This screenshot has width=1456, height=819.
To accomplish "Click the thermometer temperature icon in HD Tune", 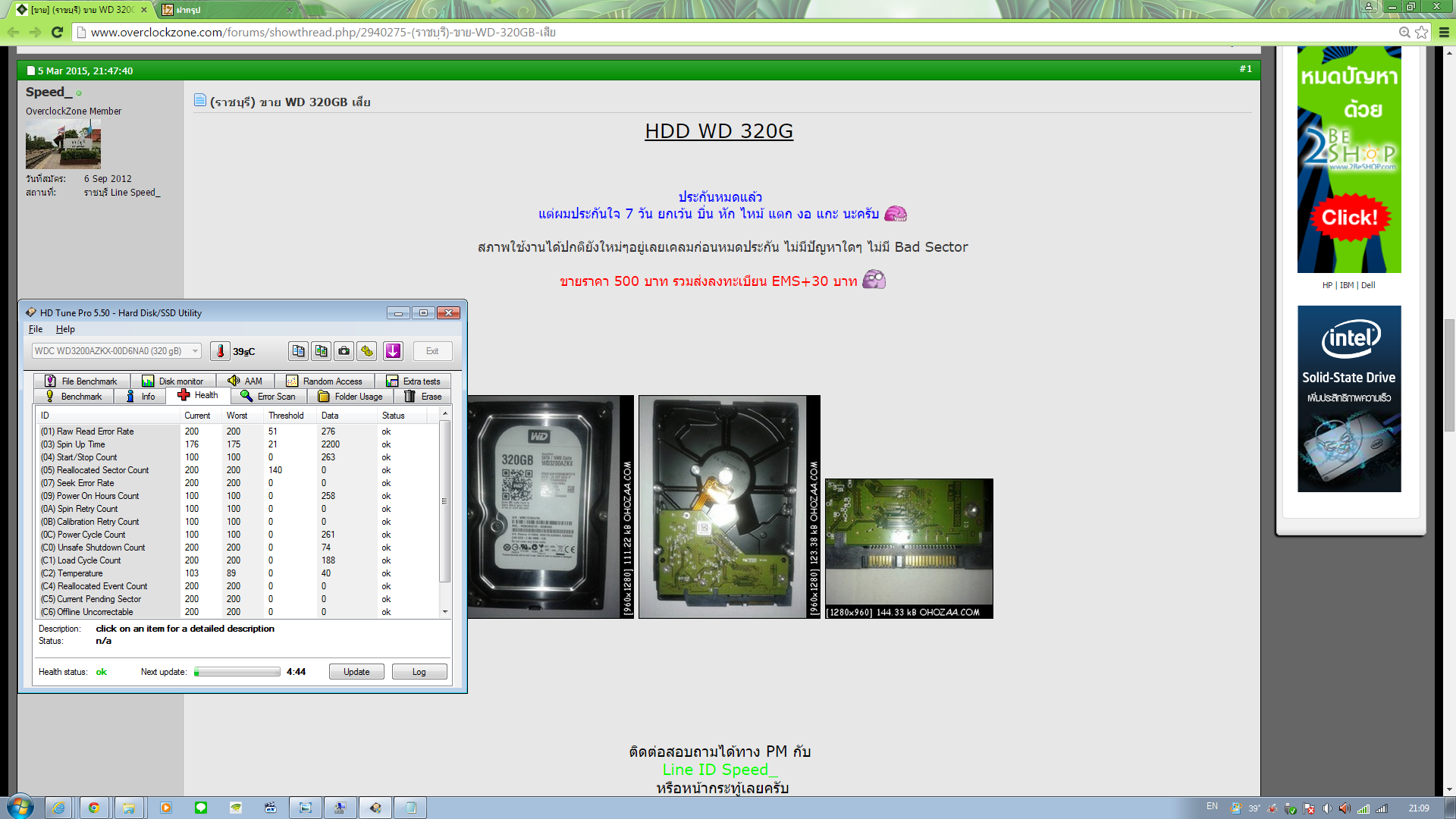I will pyautogui.click(x=220, y=351).
